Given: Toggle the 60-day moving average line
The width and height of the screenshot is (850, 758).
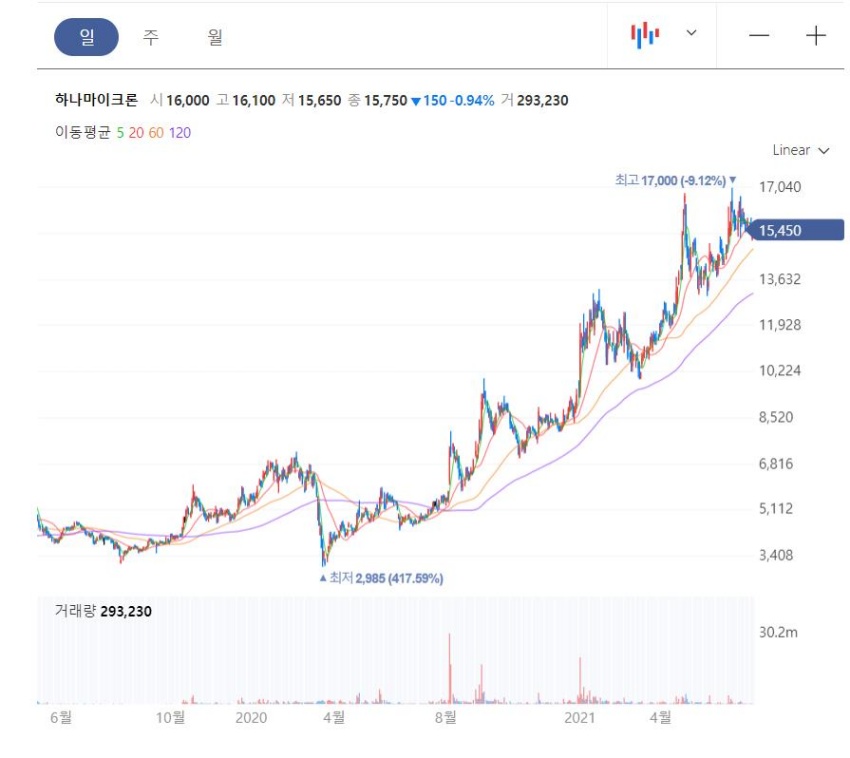Looking at the screenshot, I should [x=155, y=132].
